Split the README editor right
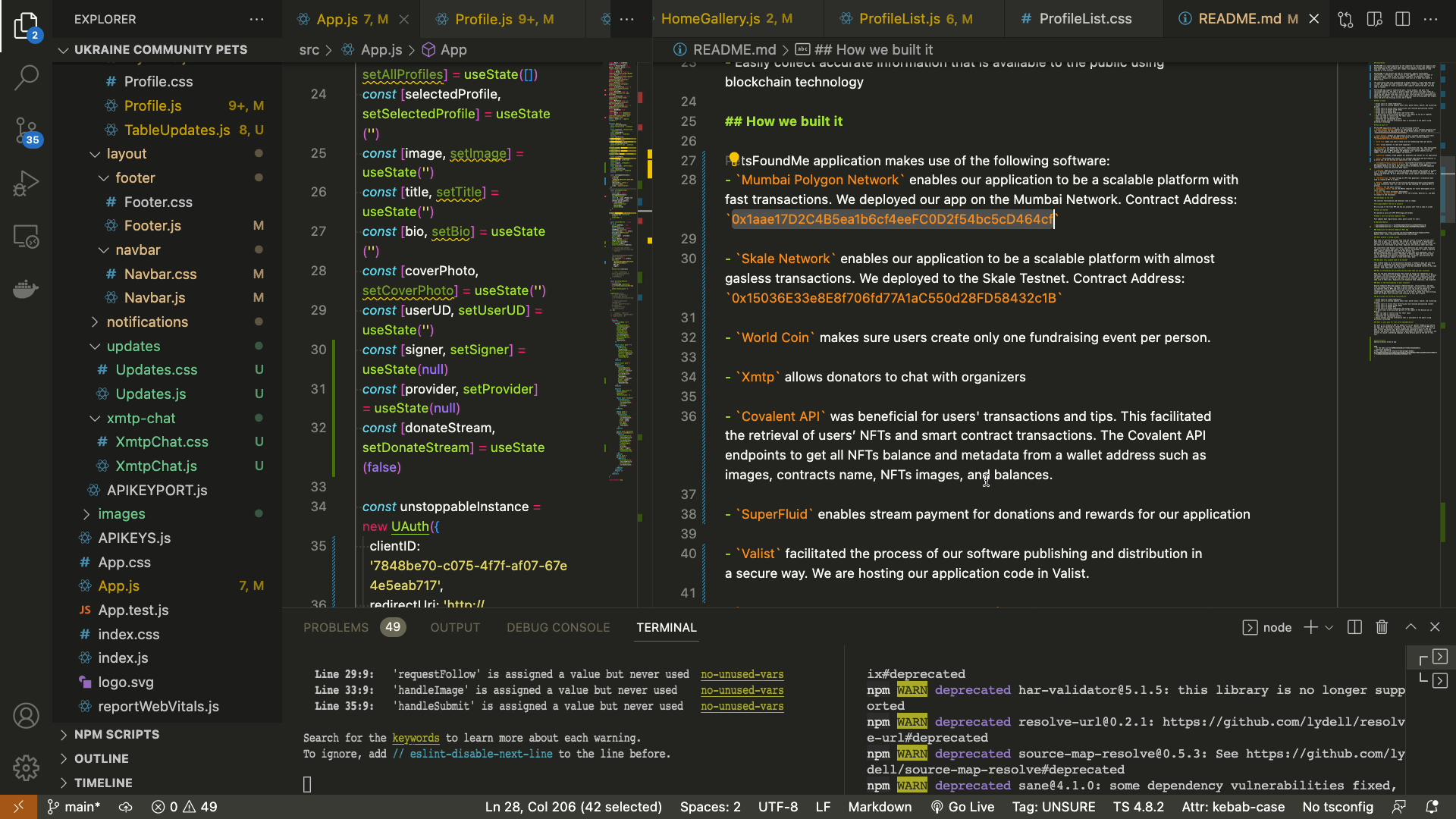Screen dimensions: 1456x819 (1403, 19)
